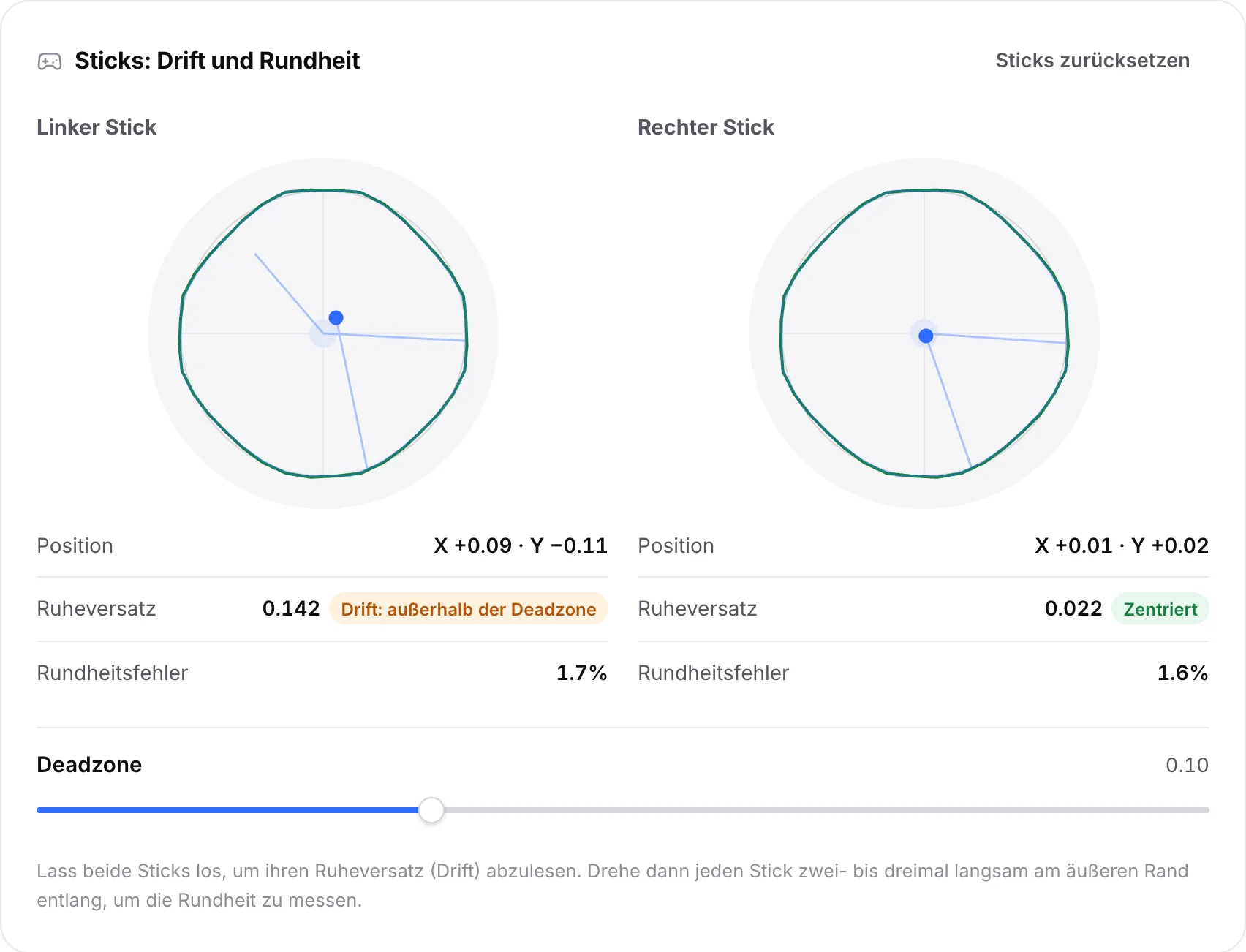Click the left stick's blue position dot
This screenshot has width=1246, height=952.
(336, 317)
